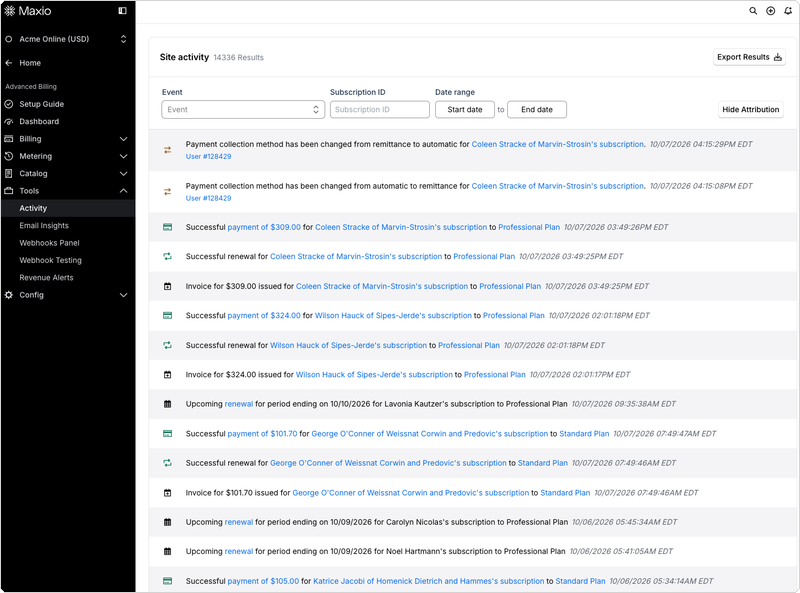The width and height of the screenshot is (800, 593).
Task: Open the search magnifier icon
Action: pos(753,11)
